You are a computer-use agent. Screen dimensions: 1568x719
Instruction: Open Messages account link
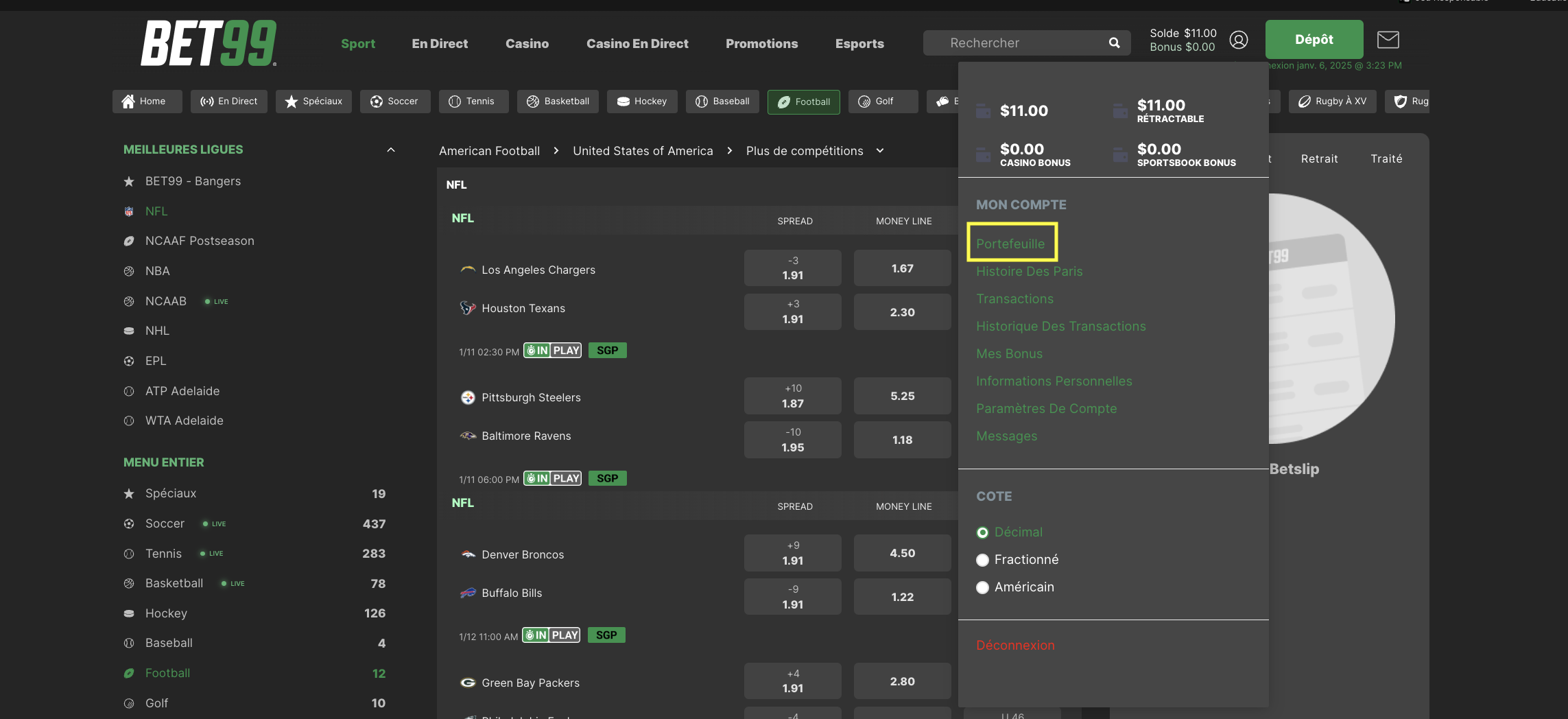(x=1007, y=436)
